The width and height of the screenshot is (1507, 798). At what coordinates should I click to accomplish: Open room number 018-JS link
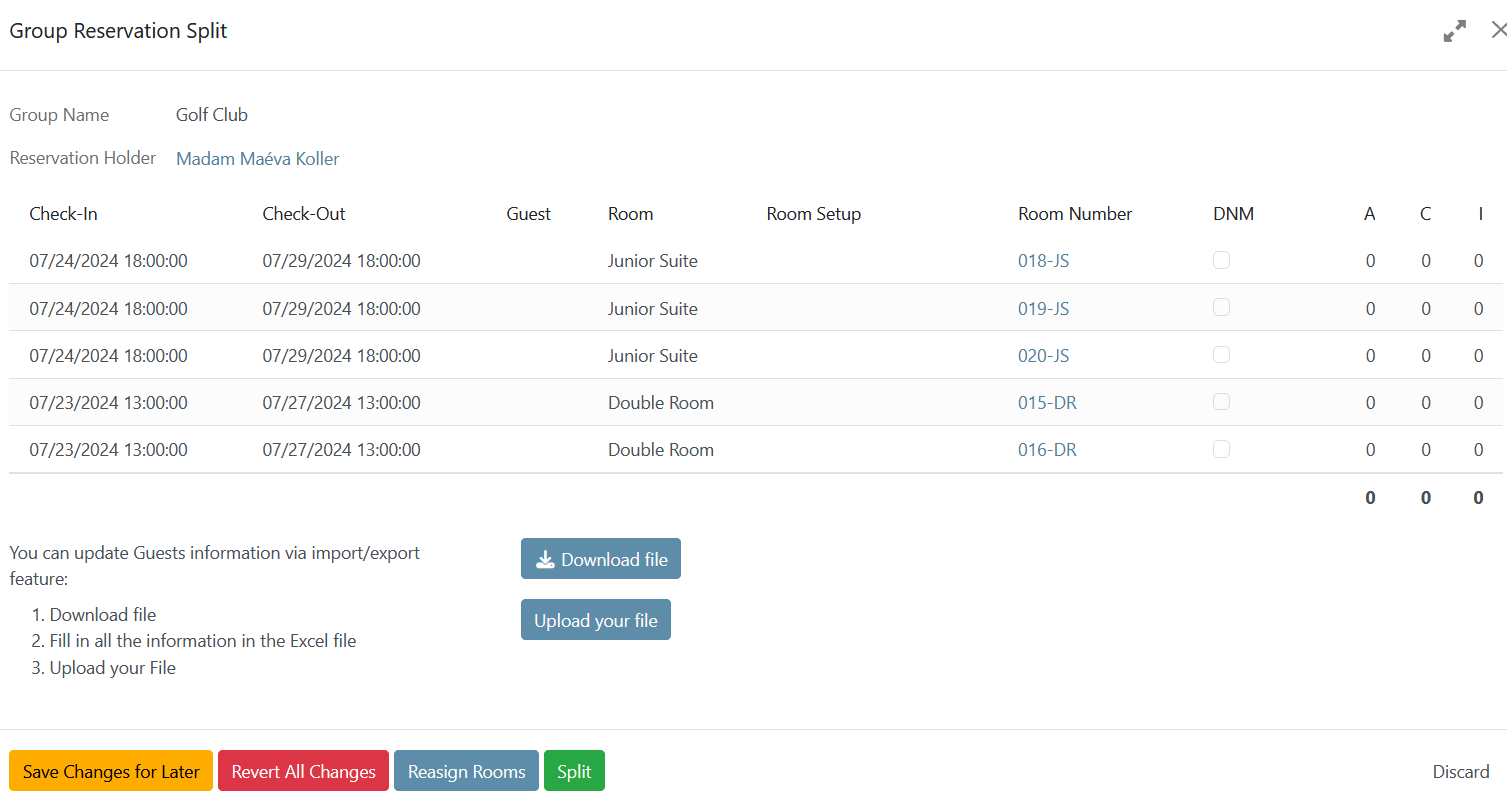tap(1043, 261)
